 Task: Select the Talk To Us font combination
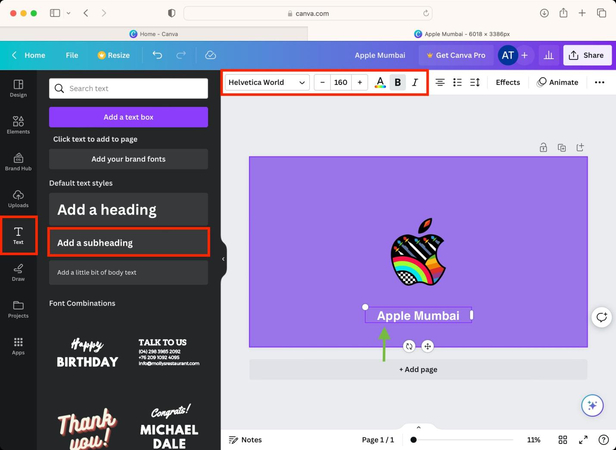[169, 353]
